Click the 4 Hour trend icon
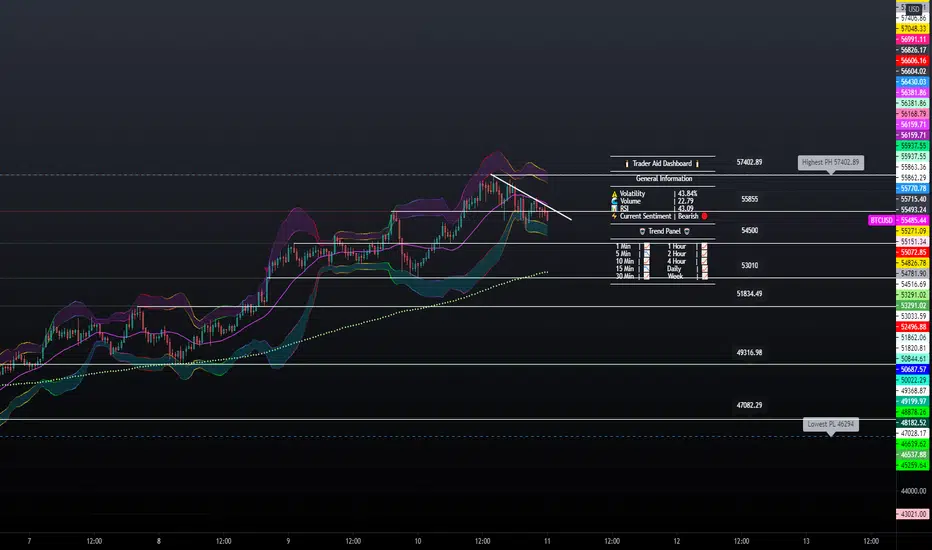Image resolution: width=932 pixels, height=550 pixels. pos(704,261)
